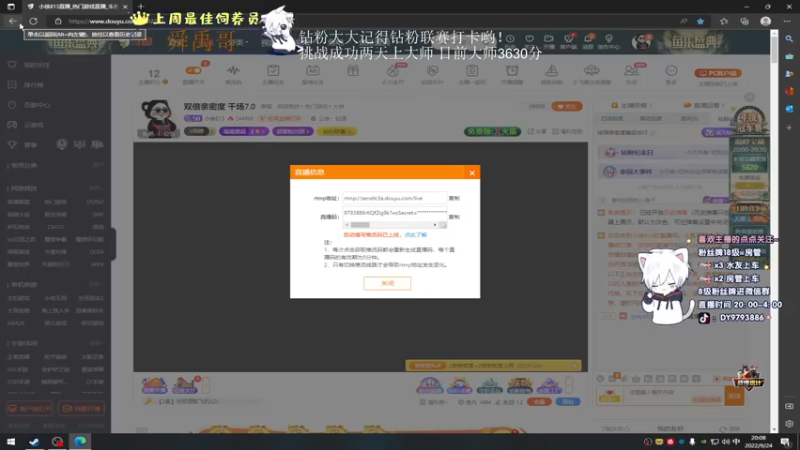Open Steam from the taskbar

(34, 442)
